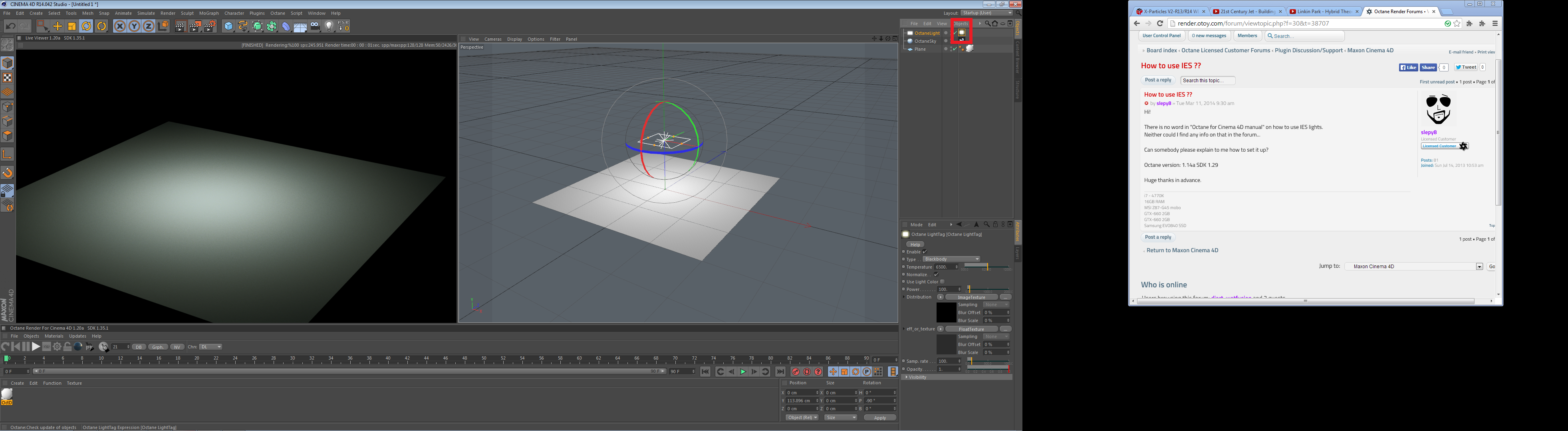Toggle X axis lock button
This screenshot has height=431, width=1568.
coord(120,26)
